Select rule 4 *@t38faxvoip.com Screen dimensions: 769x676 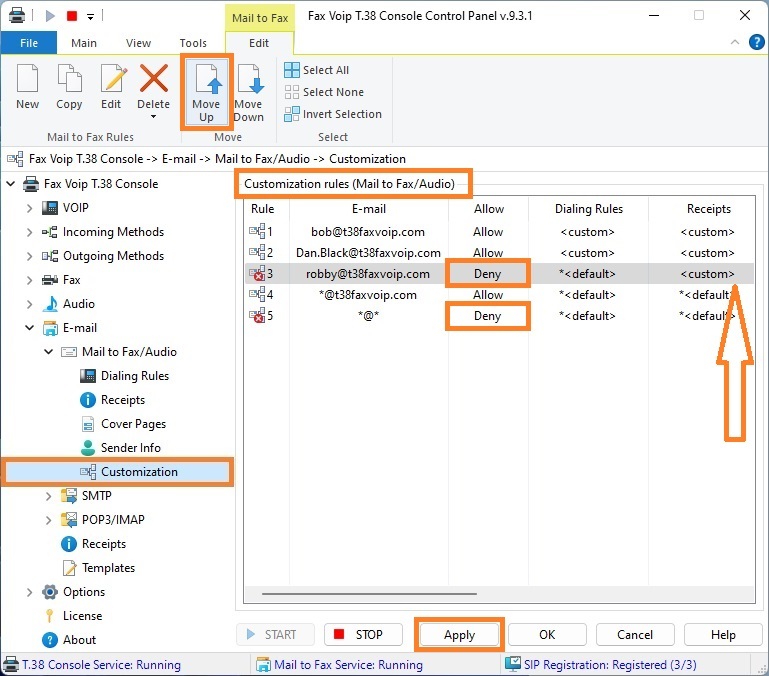click(x=499, y=295)
